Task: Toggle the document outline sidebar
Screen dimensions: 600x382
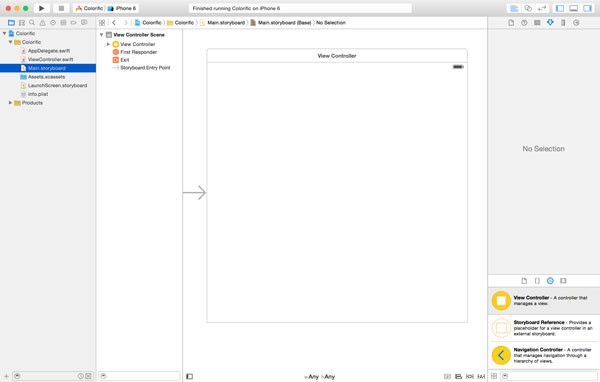Action: pos(189,376)
